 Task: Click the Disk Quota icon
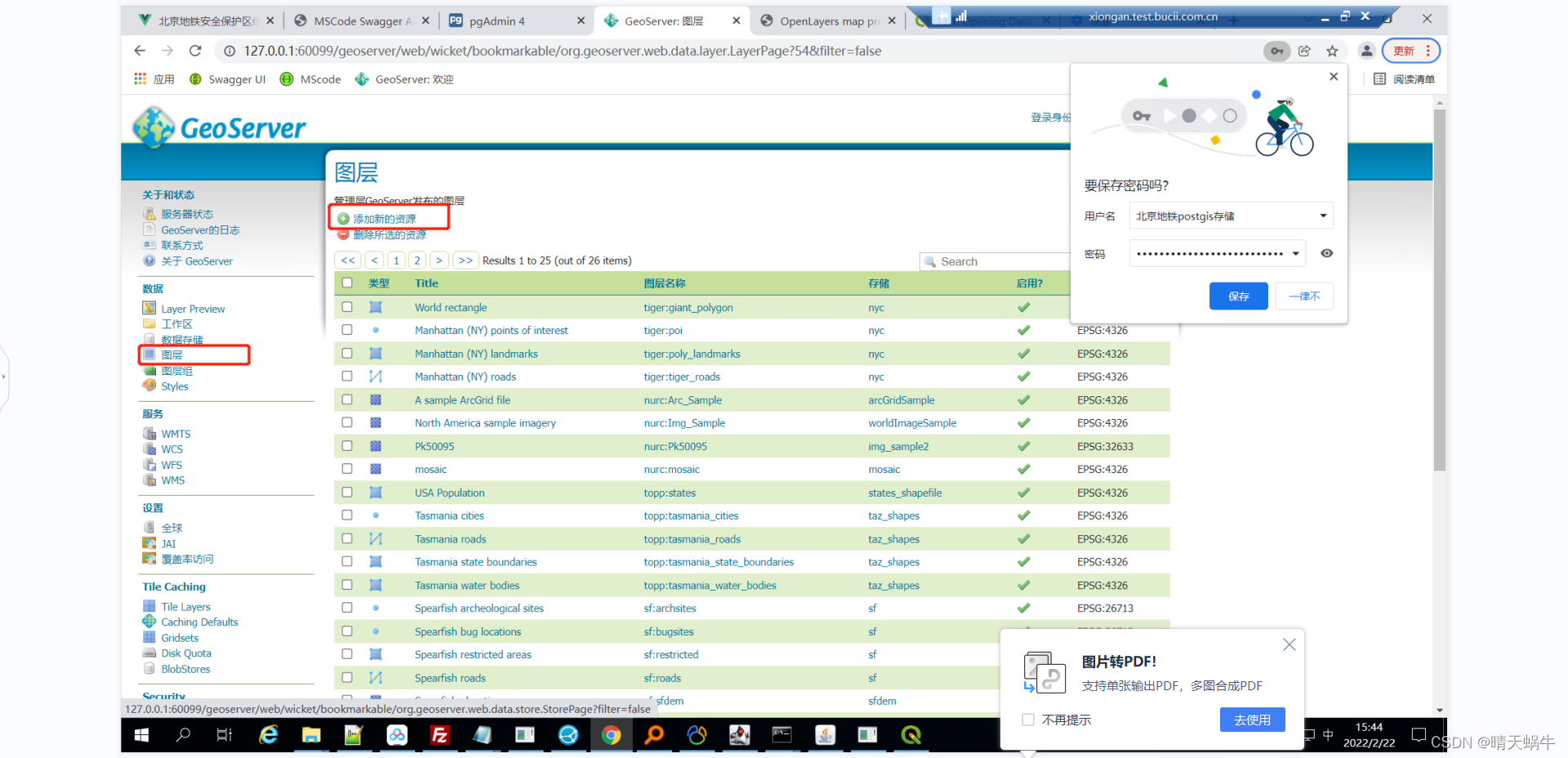[149, 653]
